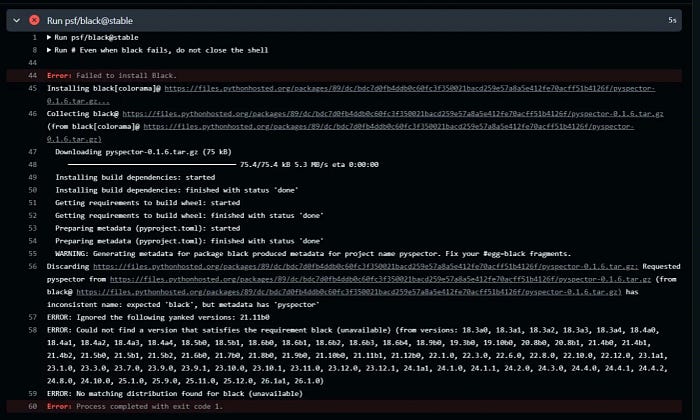Click the red failed status icon

point(34,20)
